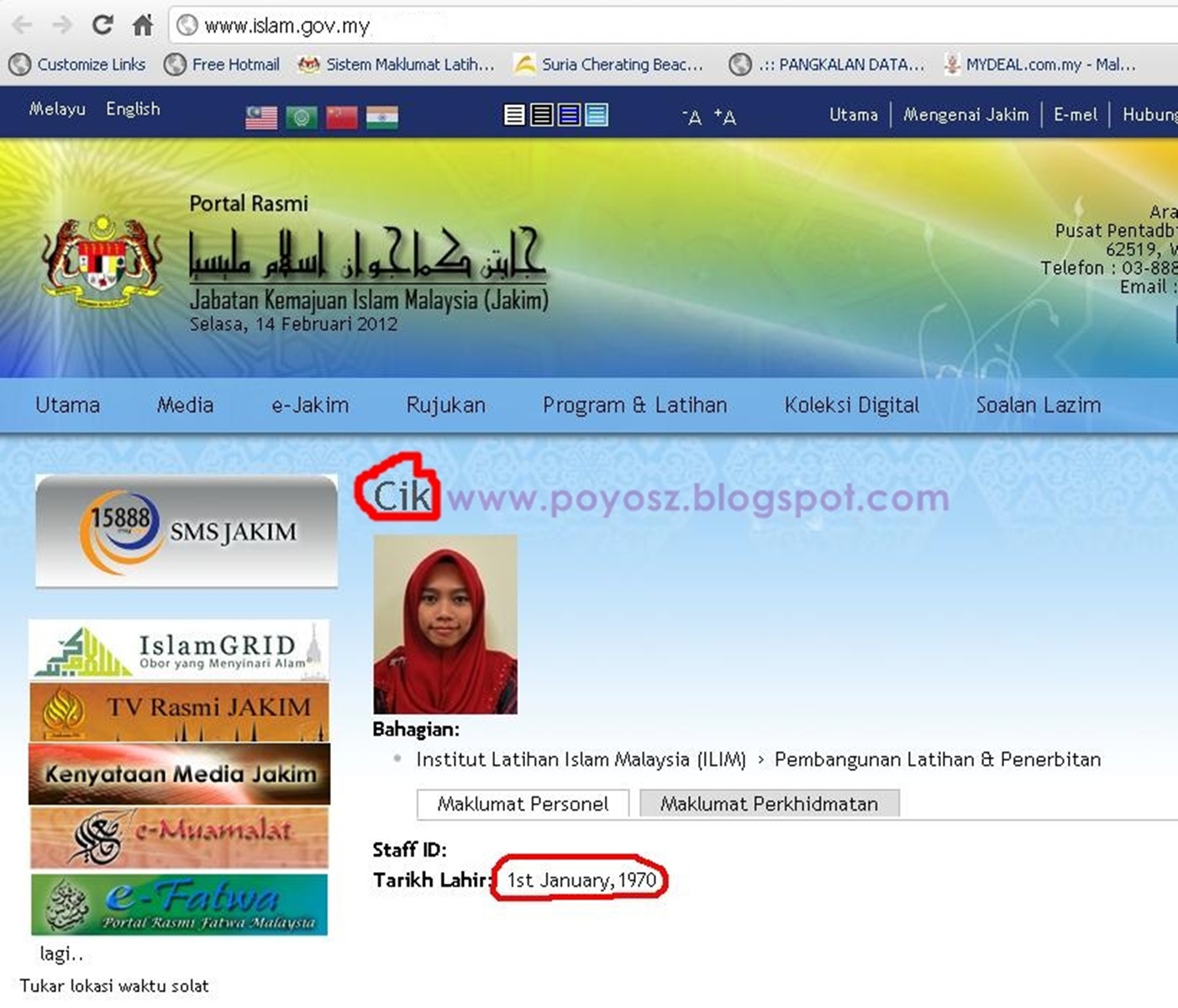The width and height of the screenshot is (1178, 1008).
Task: Switch language to English
Action: tap(133, 109)
